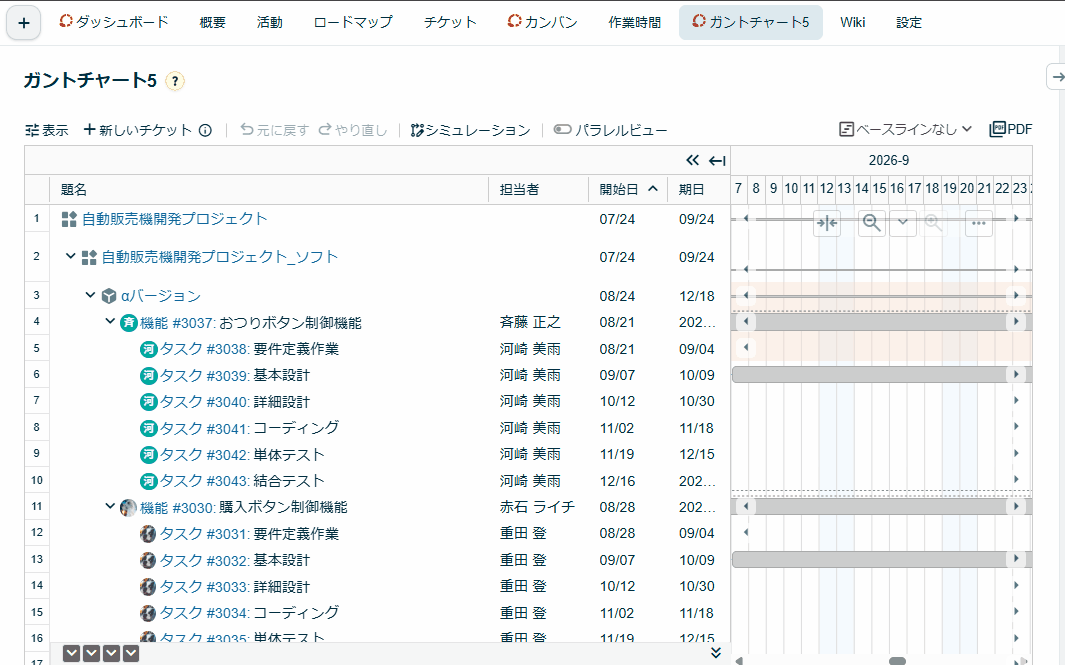Click left bar arrow on the 08/28–09/04 重田 Gantt row
This screenshot has width=1065, height=665.
coord(746,532)
